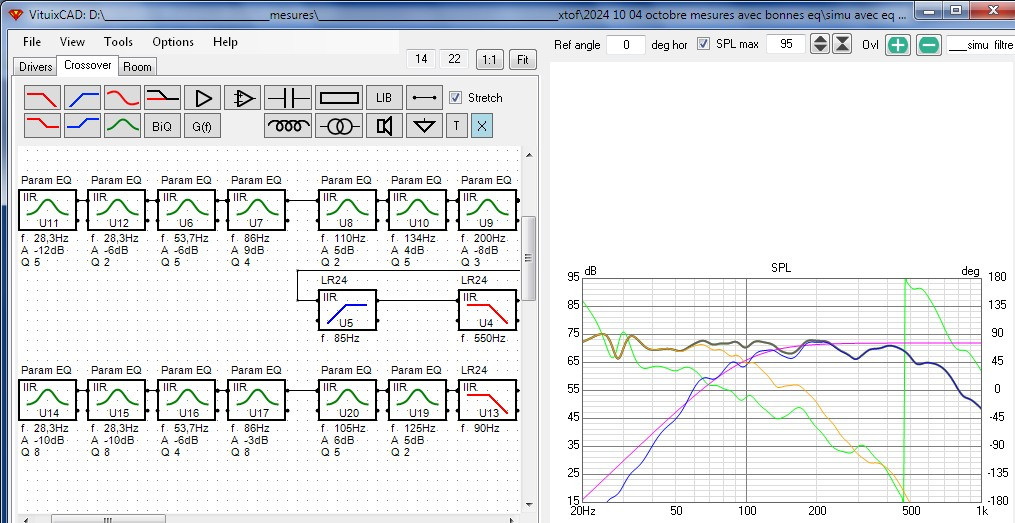
Task: Open the Tools menu
Action: [118, 41]
